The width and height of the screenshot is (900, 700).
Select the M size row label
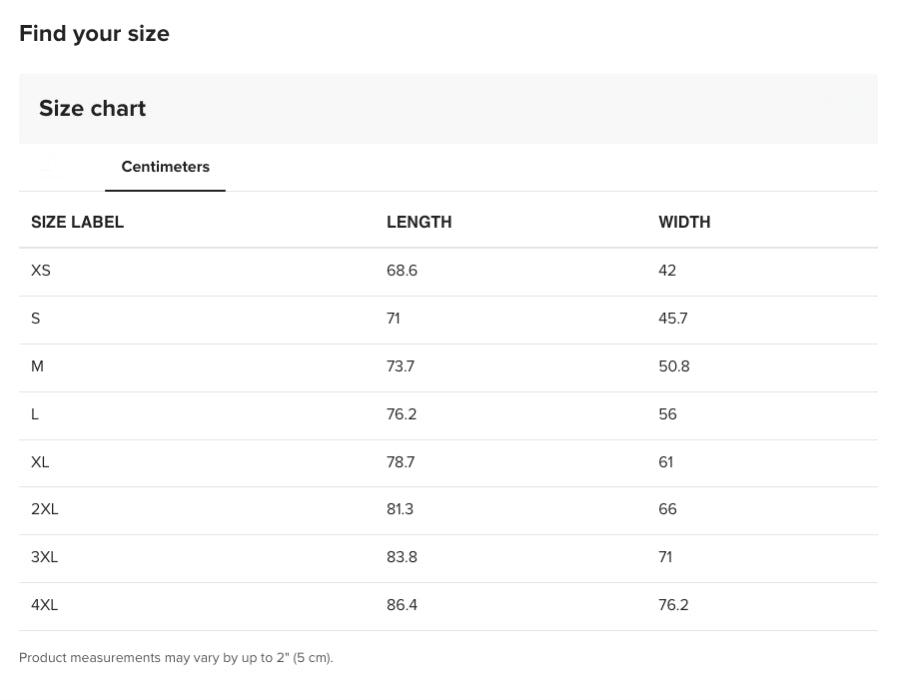38,366
